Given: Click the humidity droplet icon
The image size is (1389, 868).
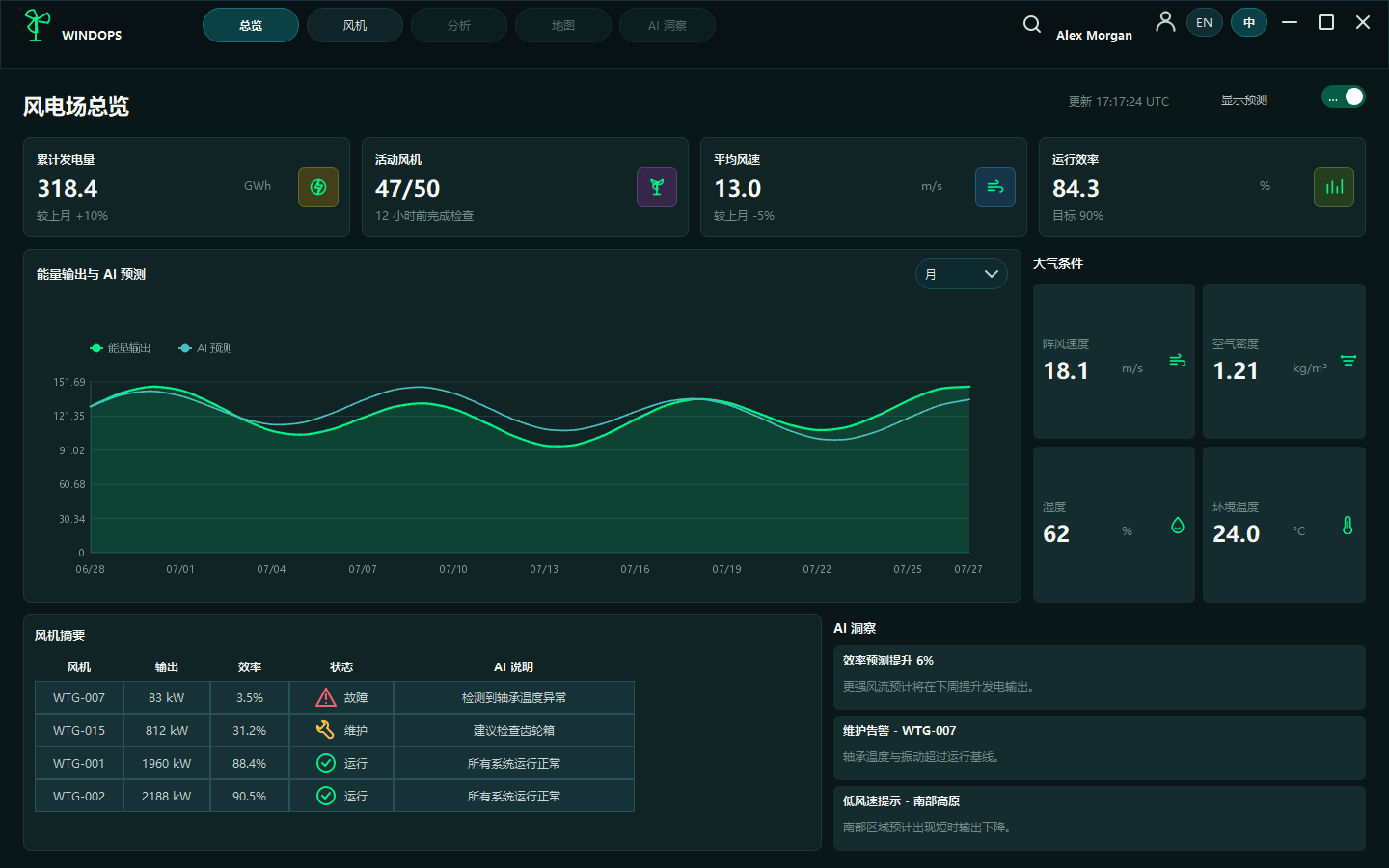Looking at the screenshot, I should tap(1178, 525).
